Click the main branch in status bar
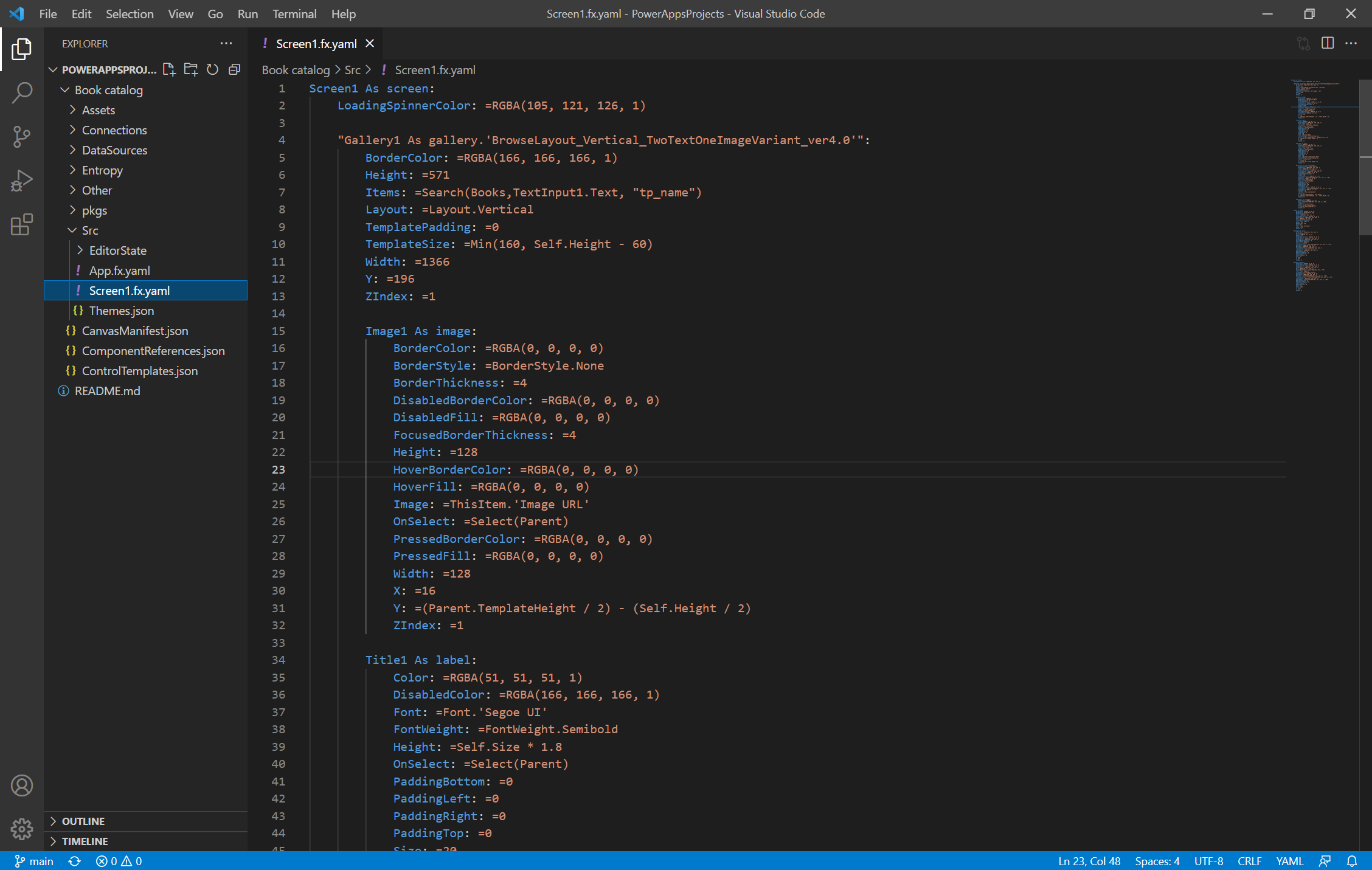 pos(35,861)
